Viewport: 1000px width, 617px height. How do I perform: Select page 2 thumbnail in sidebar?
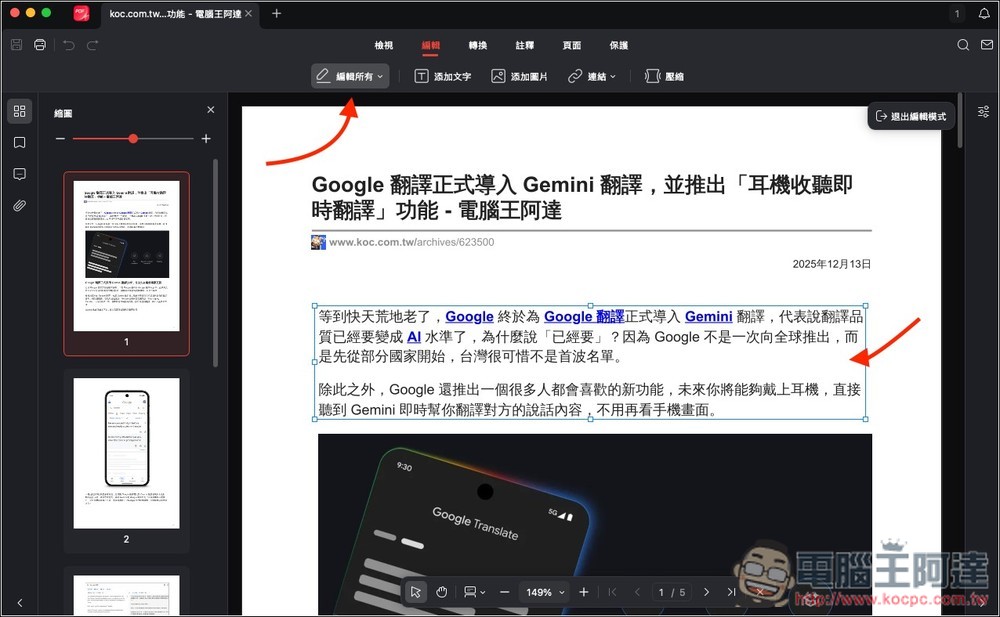126,453
